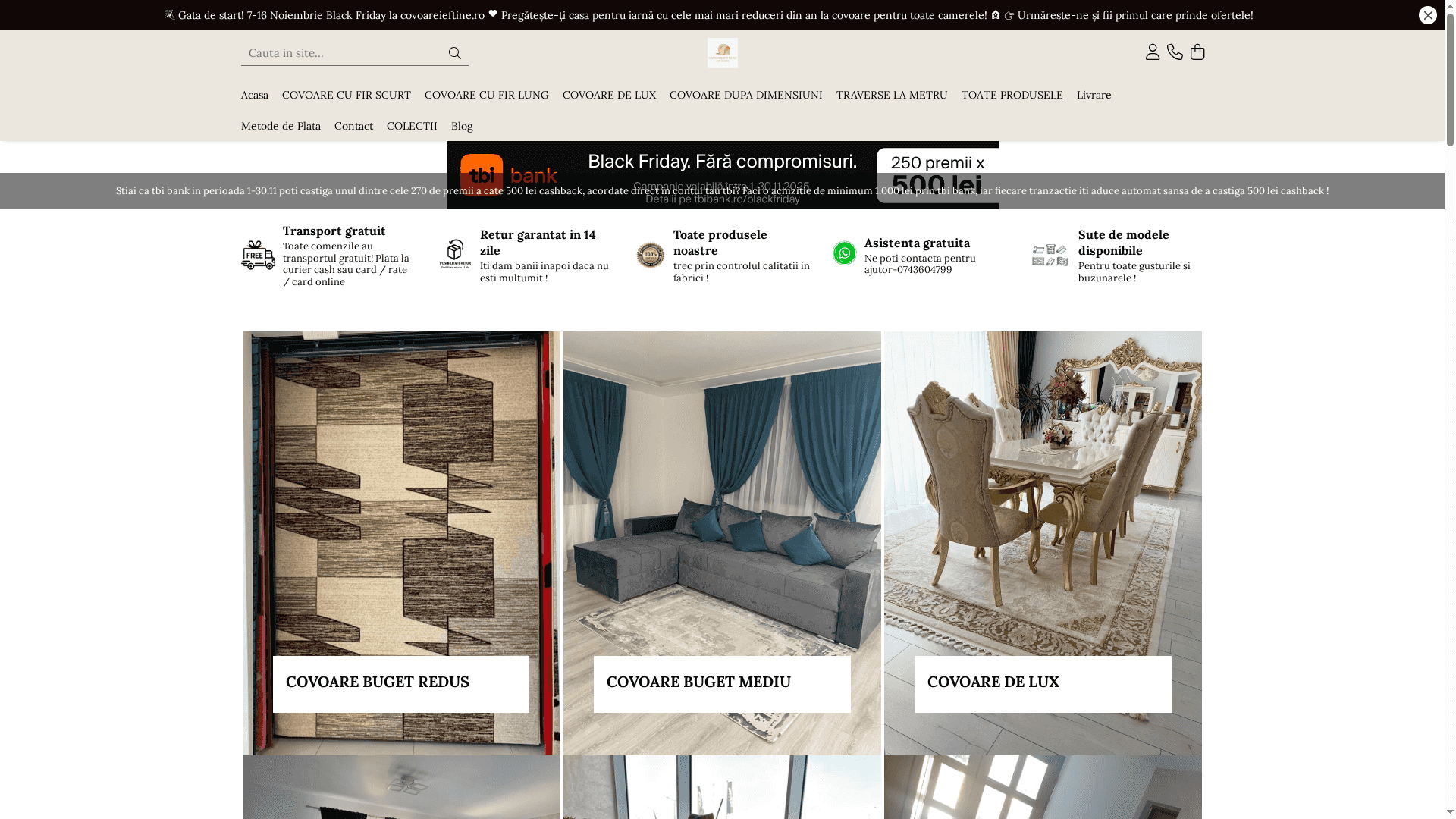Screen dimensions: 1456x819
Task: Click the Retur garantat box icon
Action: (x=455, y=253)
